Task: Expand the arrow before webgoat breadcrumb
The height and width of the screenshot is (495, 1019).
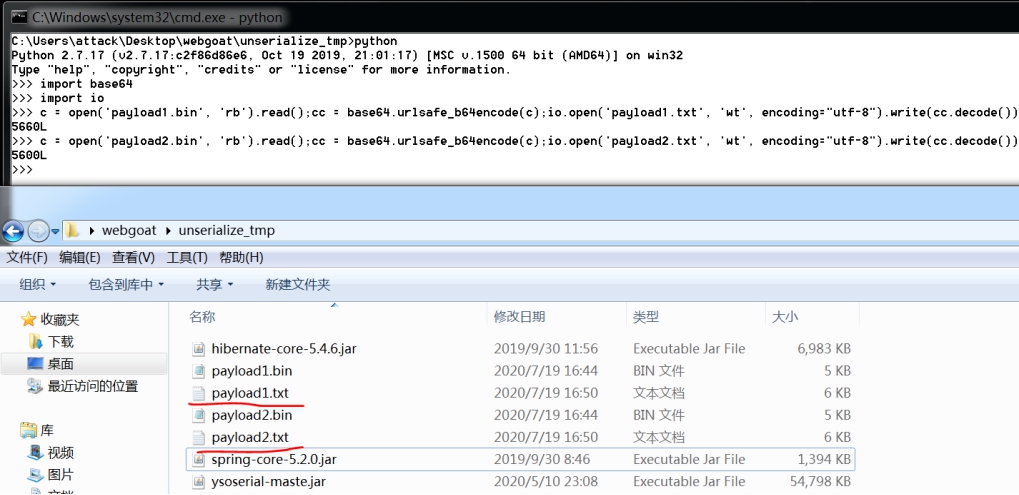Action: tap(92, 231)
